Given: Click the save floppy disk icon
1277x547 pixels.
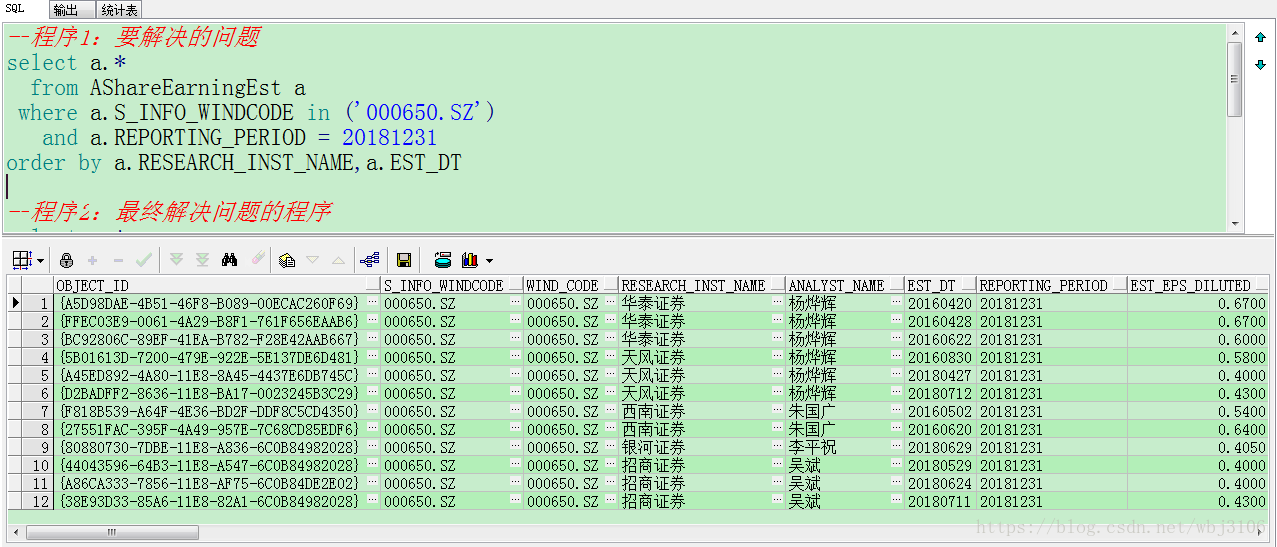Looking at the screenshot, I should click(x=404, y=260).
